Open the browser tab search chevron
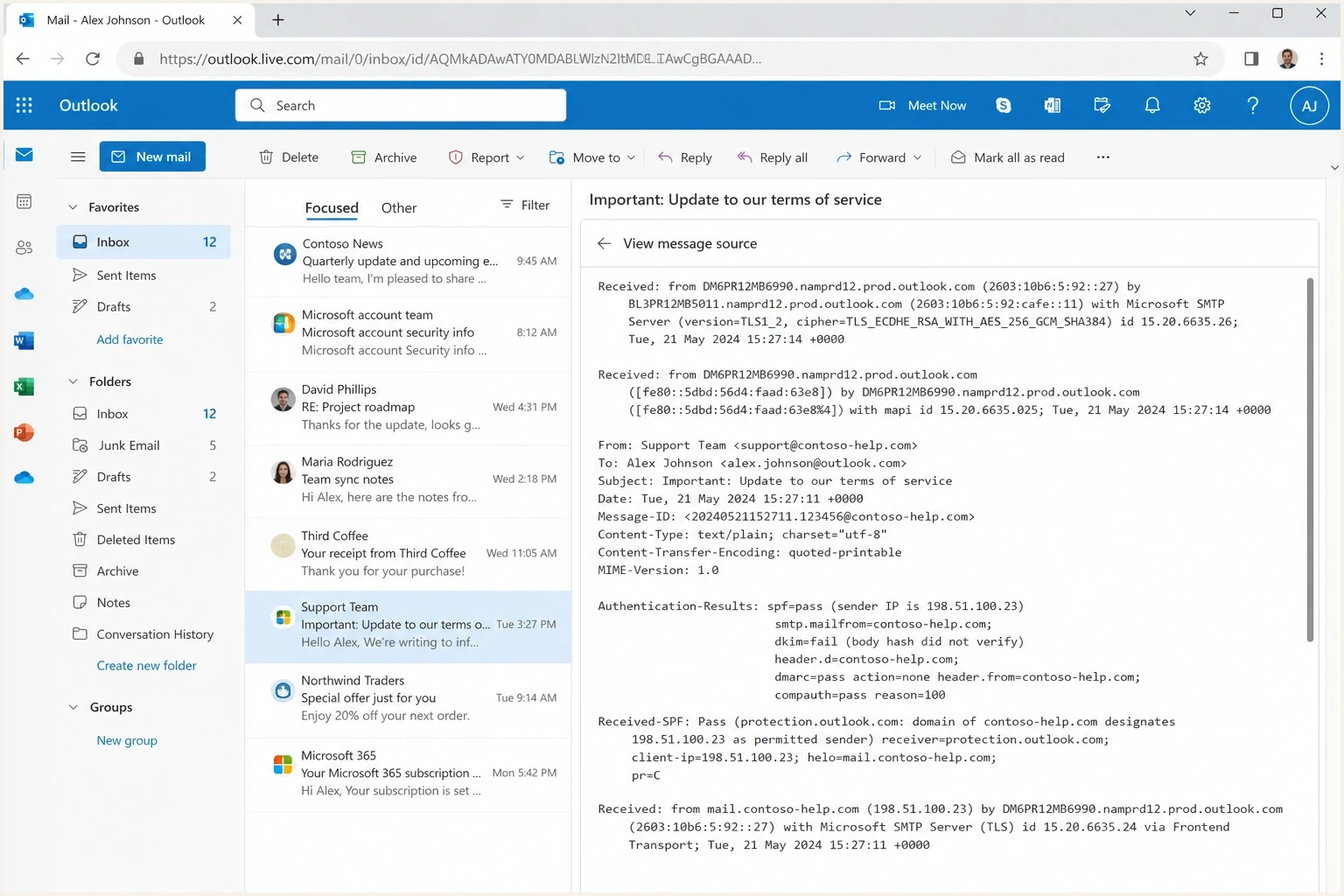Viewport: 1344px width, 896px height. pos(1190,13)
